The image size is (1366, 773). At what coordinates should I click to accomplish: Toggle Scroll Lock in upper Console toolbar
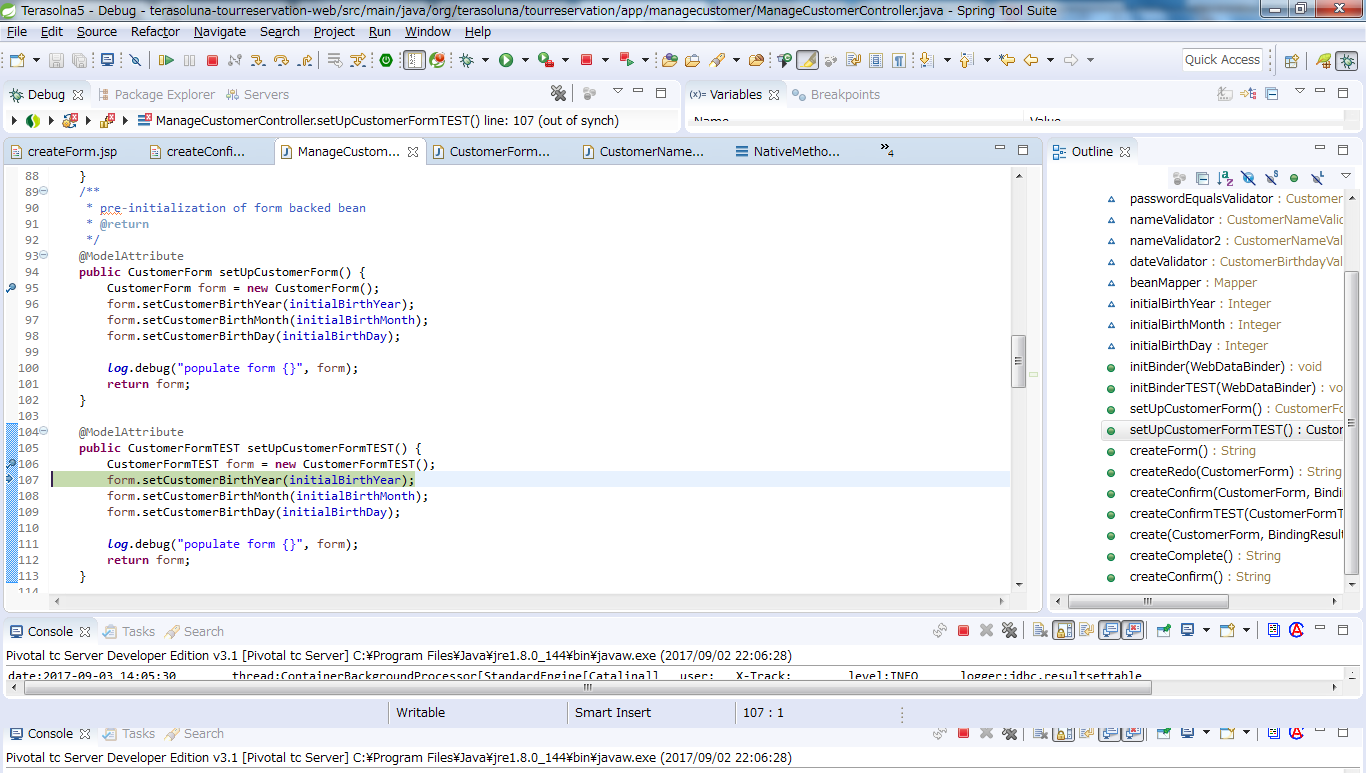[x=1063, y=631]
